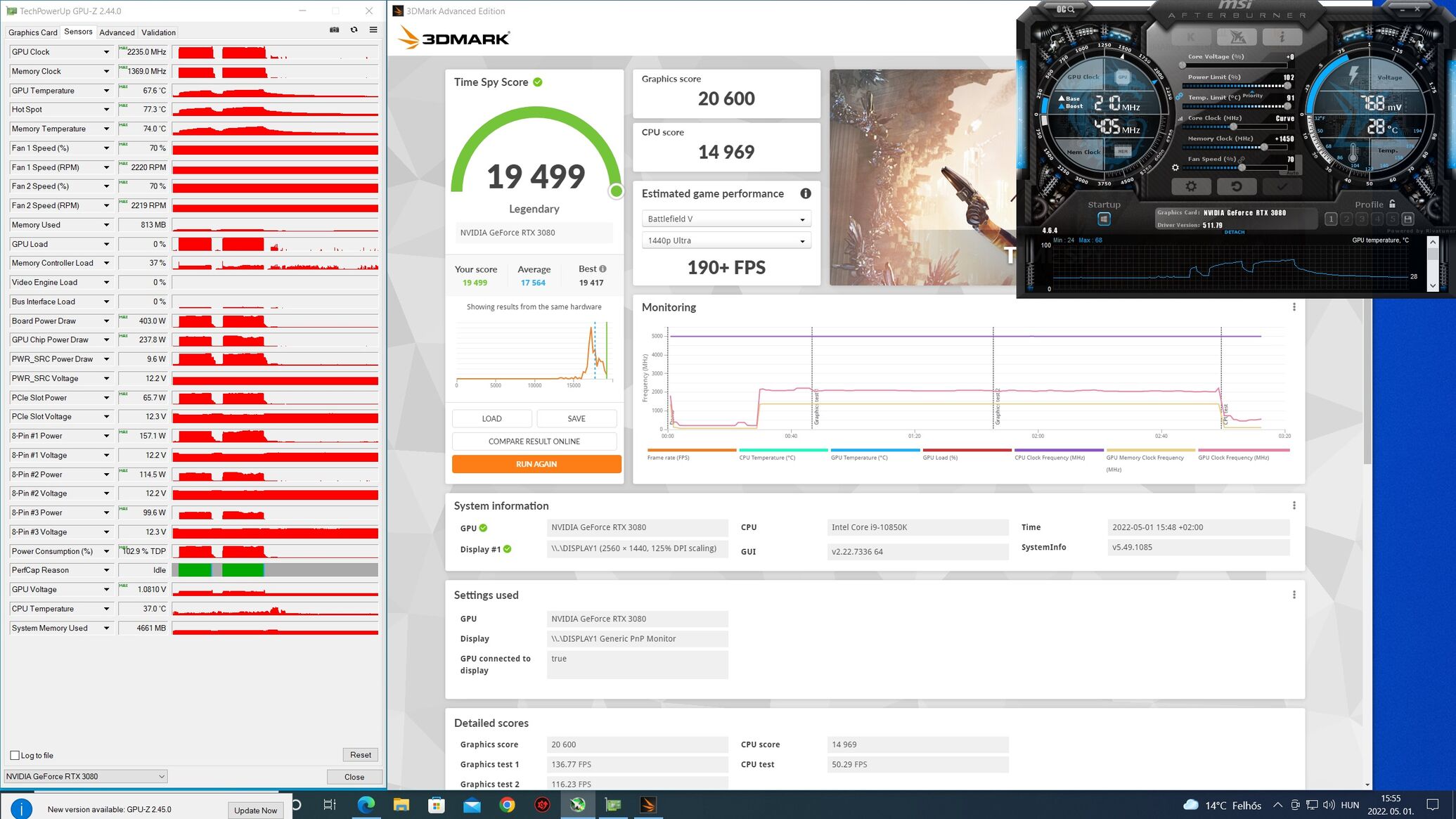
Task: Toggle the Afterburner profile lock icon
Action: tap(1392, 204)
